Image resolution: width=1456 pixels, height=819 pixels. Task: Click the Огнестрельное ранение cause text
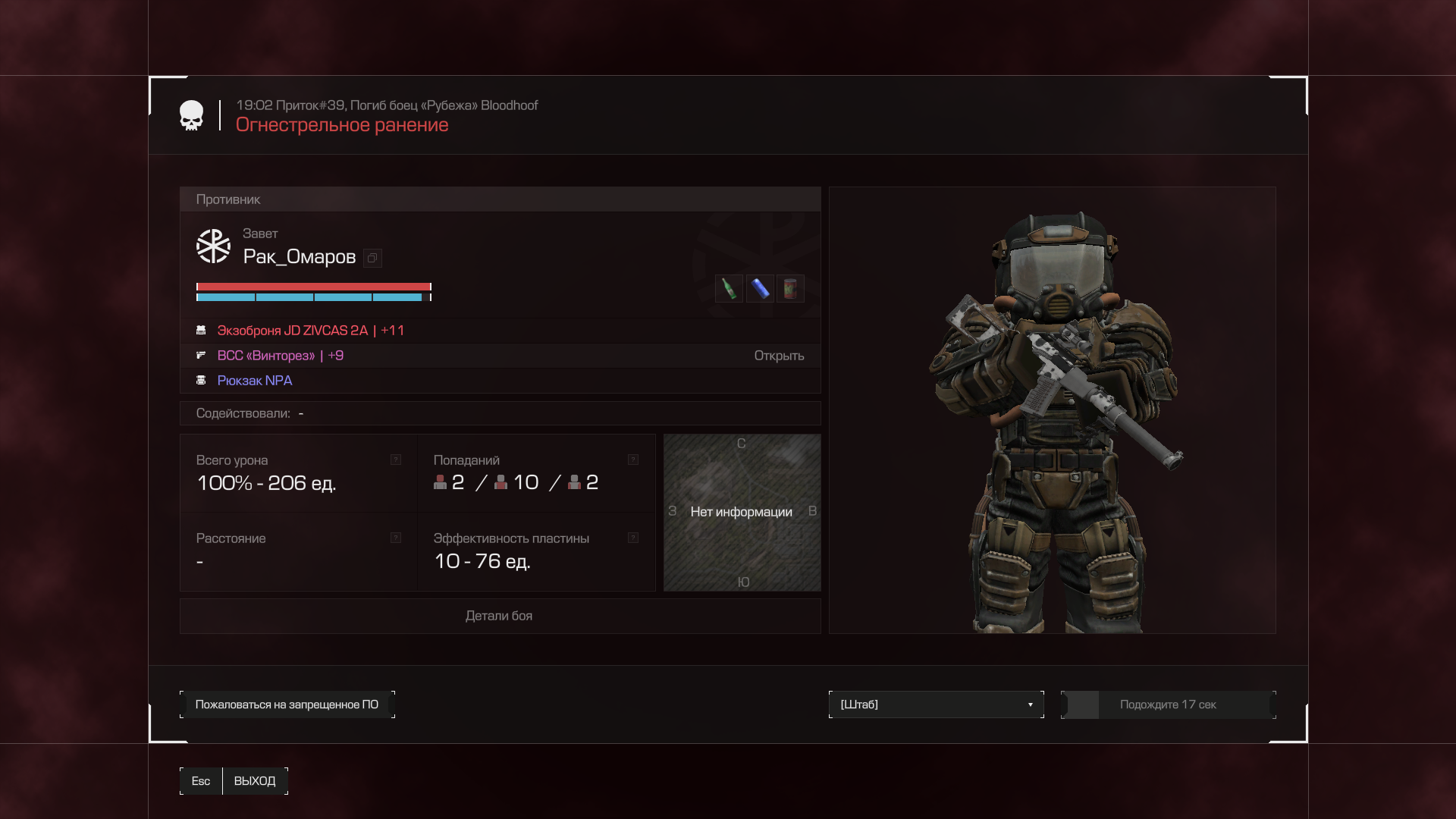pyautogui.click(x=342, y=125)
